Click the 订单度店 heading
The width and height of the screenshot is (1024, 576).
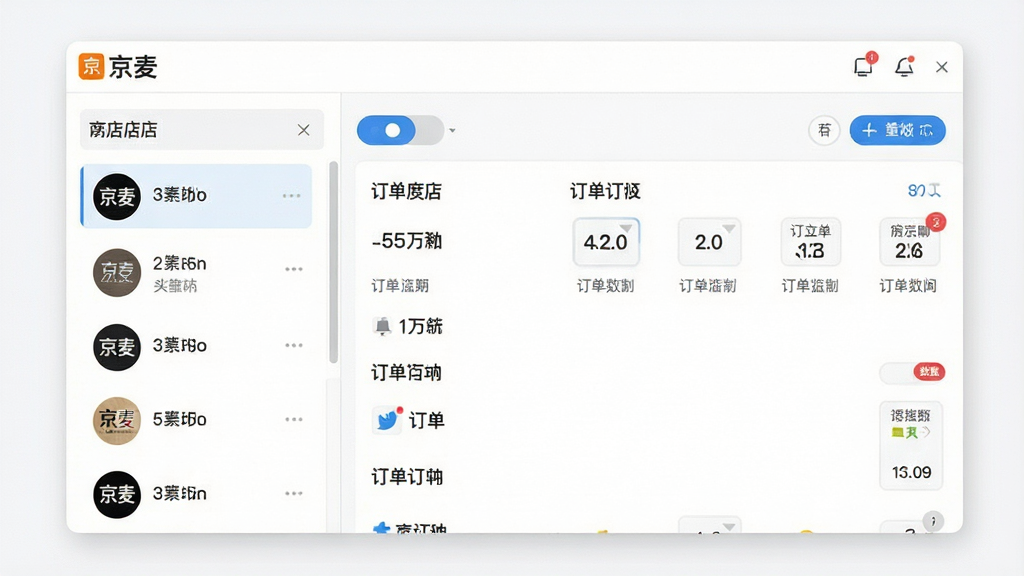click(406, 191)
